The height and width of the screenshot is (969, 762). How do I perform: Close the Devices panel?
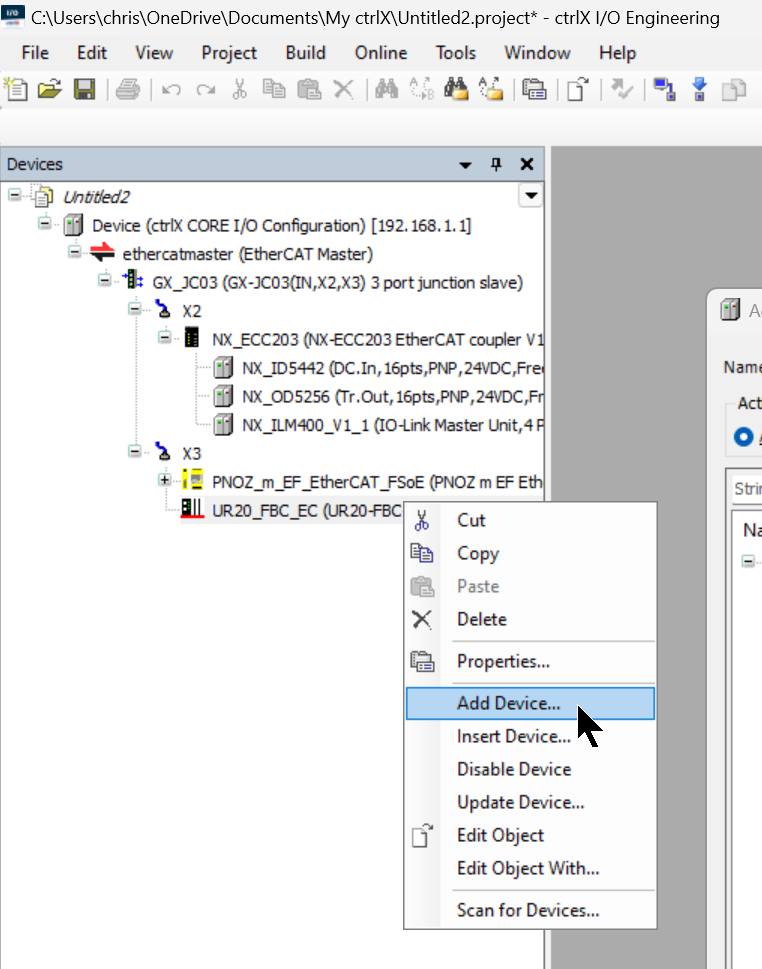click(x=527, y=164)
